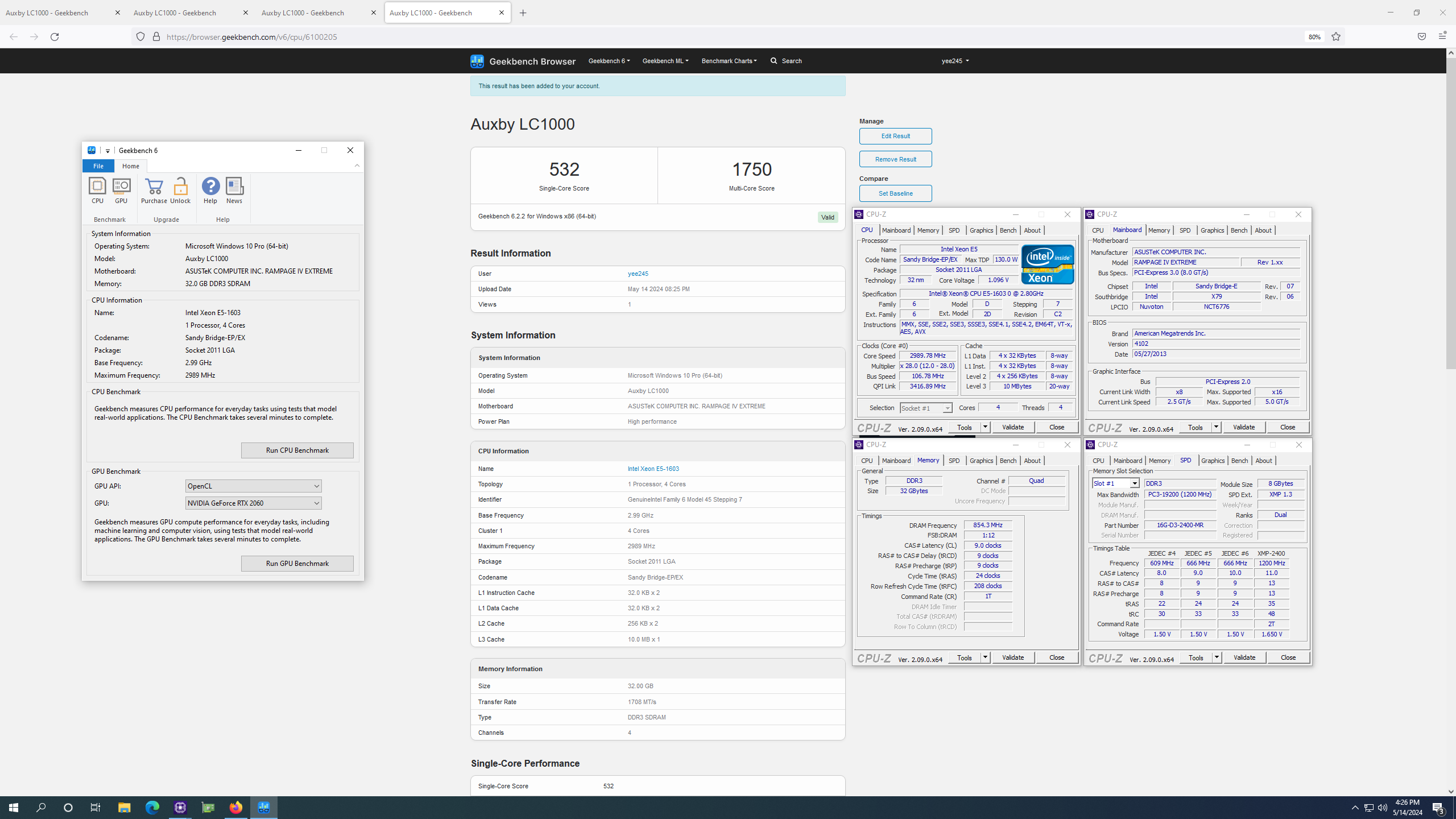
Task: Click the browser Back arrow
Action: pos(13,36)
